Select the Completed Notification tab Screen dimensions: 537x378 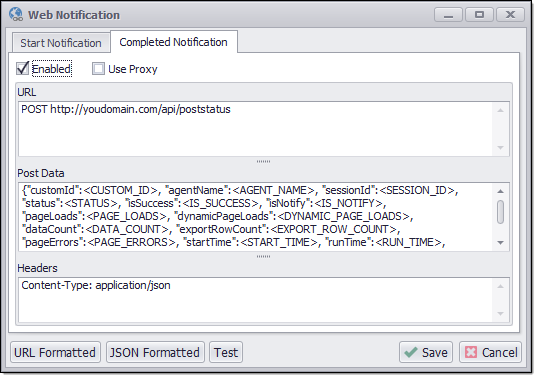pos(174,42)
